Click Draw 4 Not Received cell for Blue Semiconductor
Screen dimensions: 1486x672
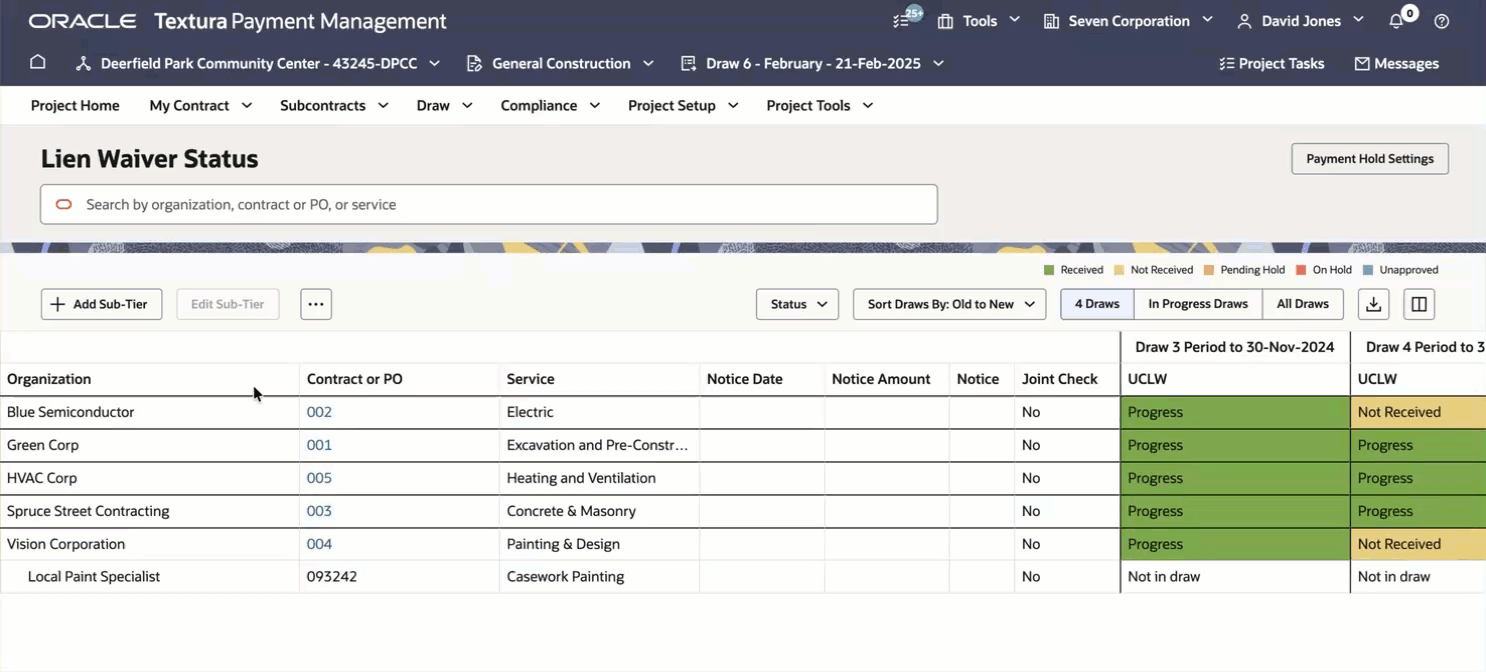pos(1418,412)
